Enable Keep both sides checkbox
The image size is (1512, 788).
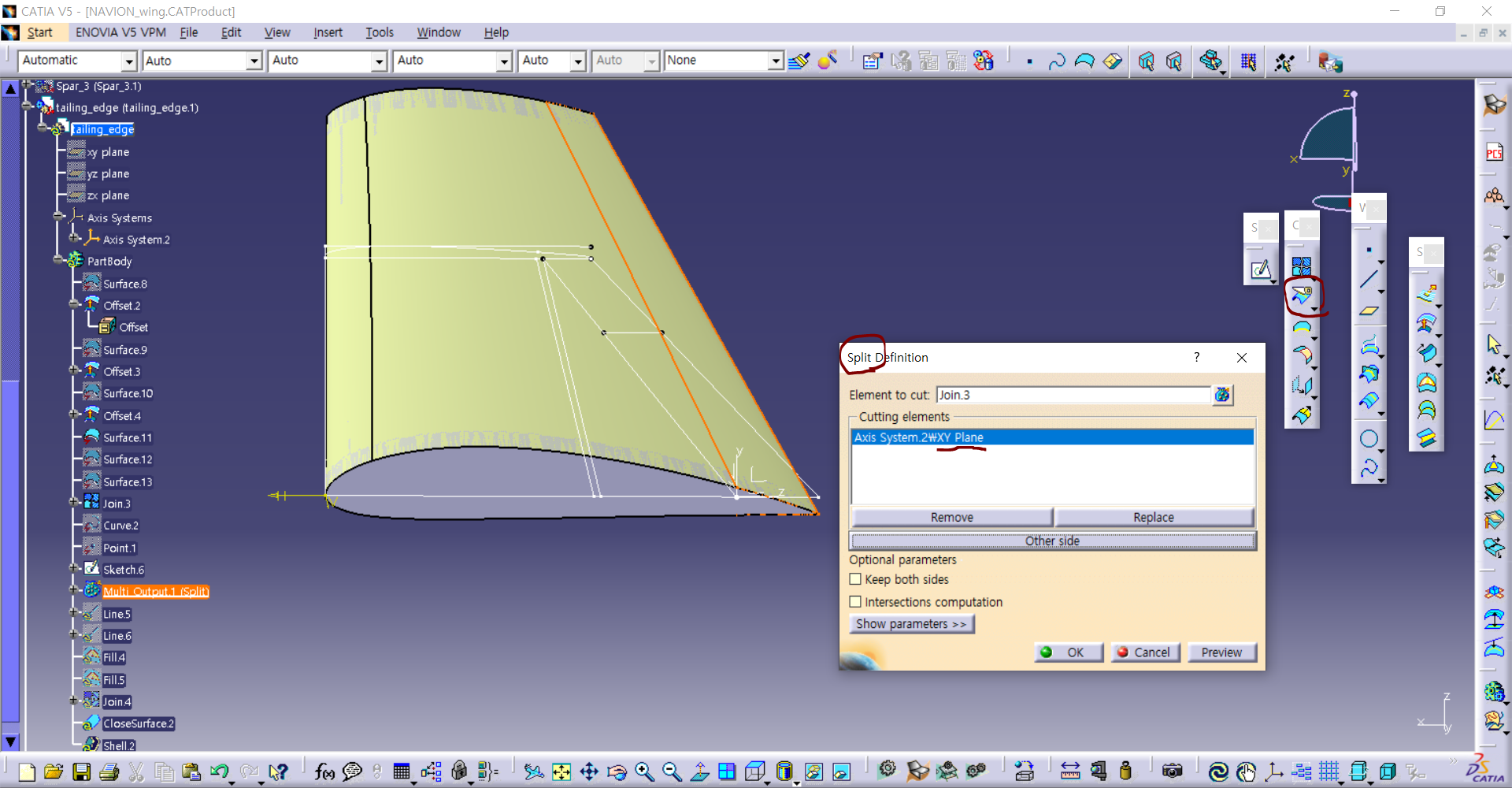(x=855, y=579)
